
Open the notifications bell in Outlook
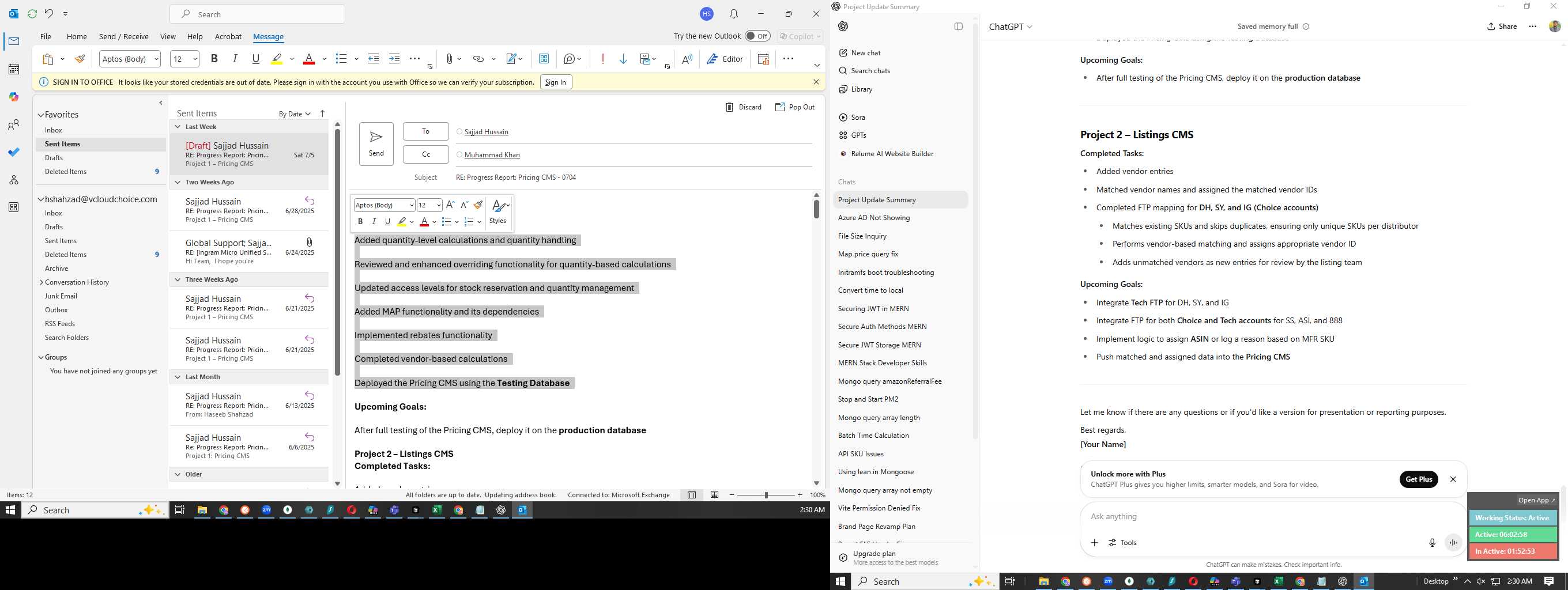pos(734,14)
